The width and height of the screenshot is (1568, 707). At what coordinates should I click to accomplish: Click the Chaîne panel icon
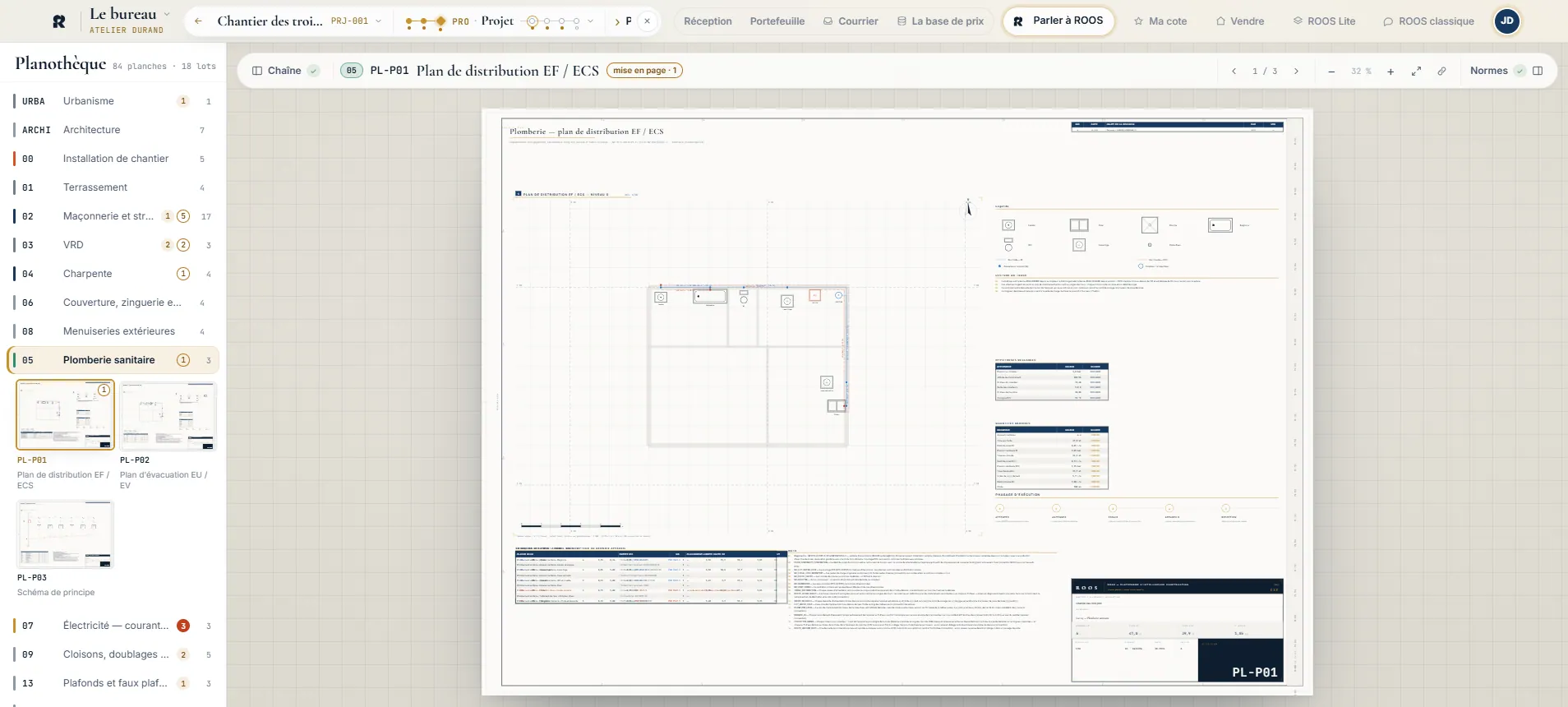[x=257, y=71]
